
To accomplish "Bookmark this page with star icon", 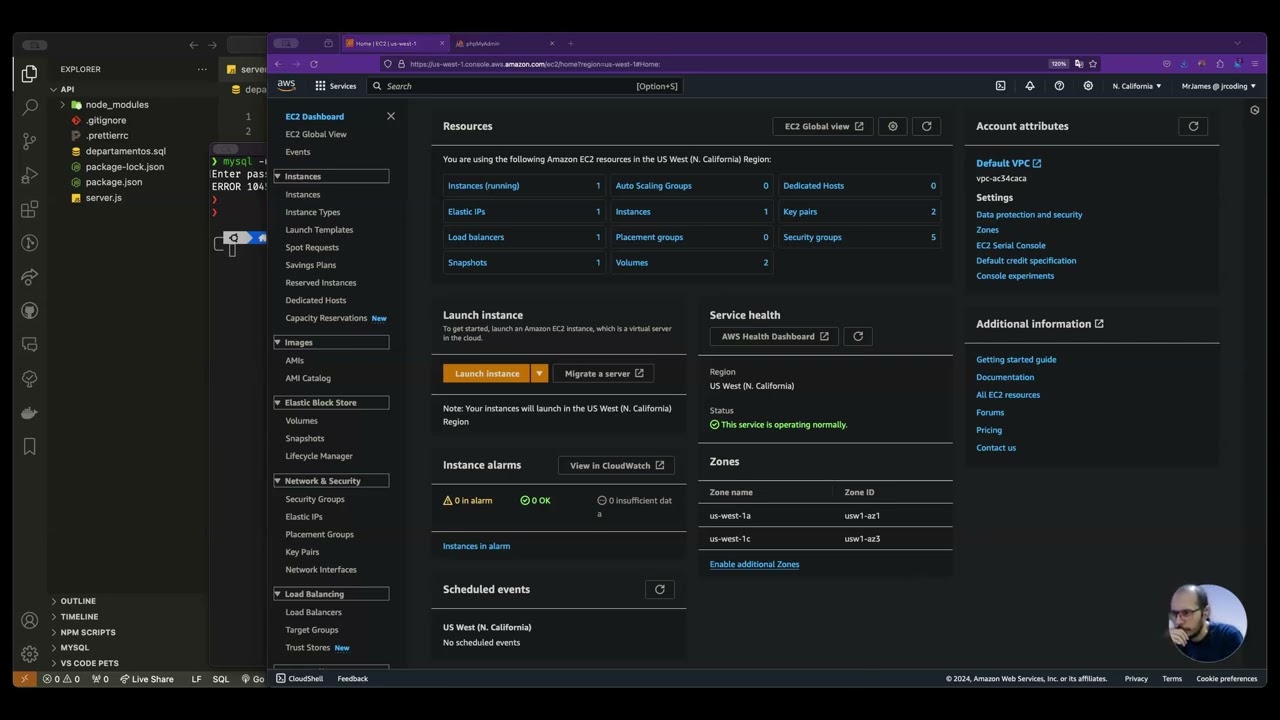I will [x=1093, y=64].
